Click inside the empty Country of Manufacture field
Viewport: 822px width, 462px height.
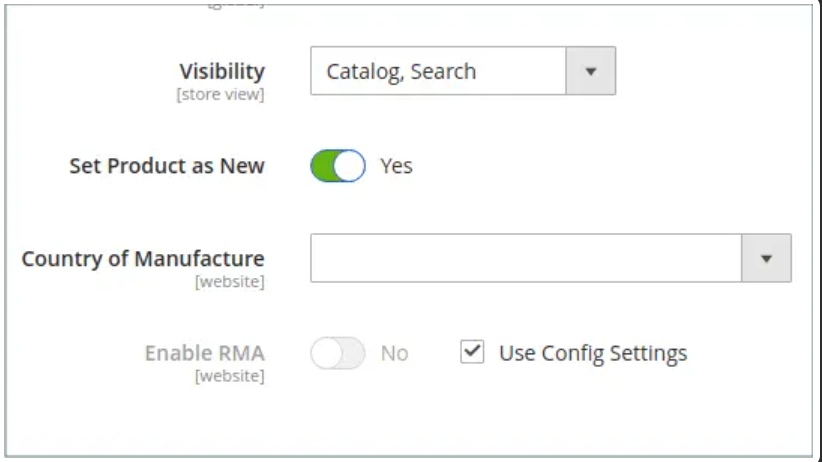(x=526, y=258)
